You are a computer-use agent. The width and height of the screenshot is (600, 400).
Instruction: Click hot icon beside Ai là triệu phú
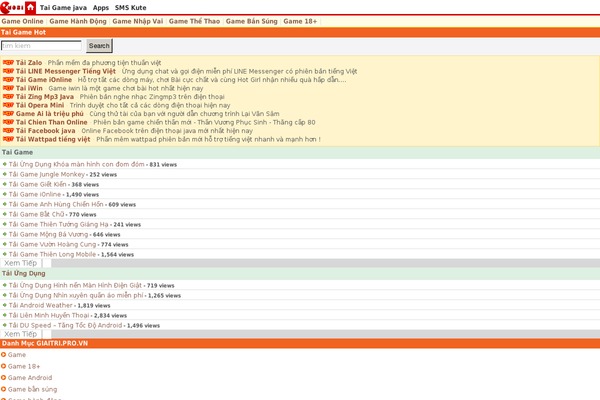coord(8,113)
